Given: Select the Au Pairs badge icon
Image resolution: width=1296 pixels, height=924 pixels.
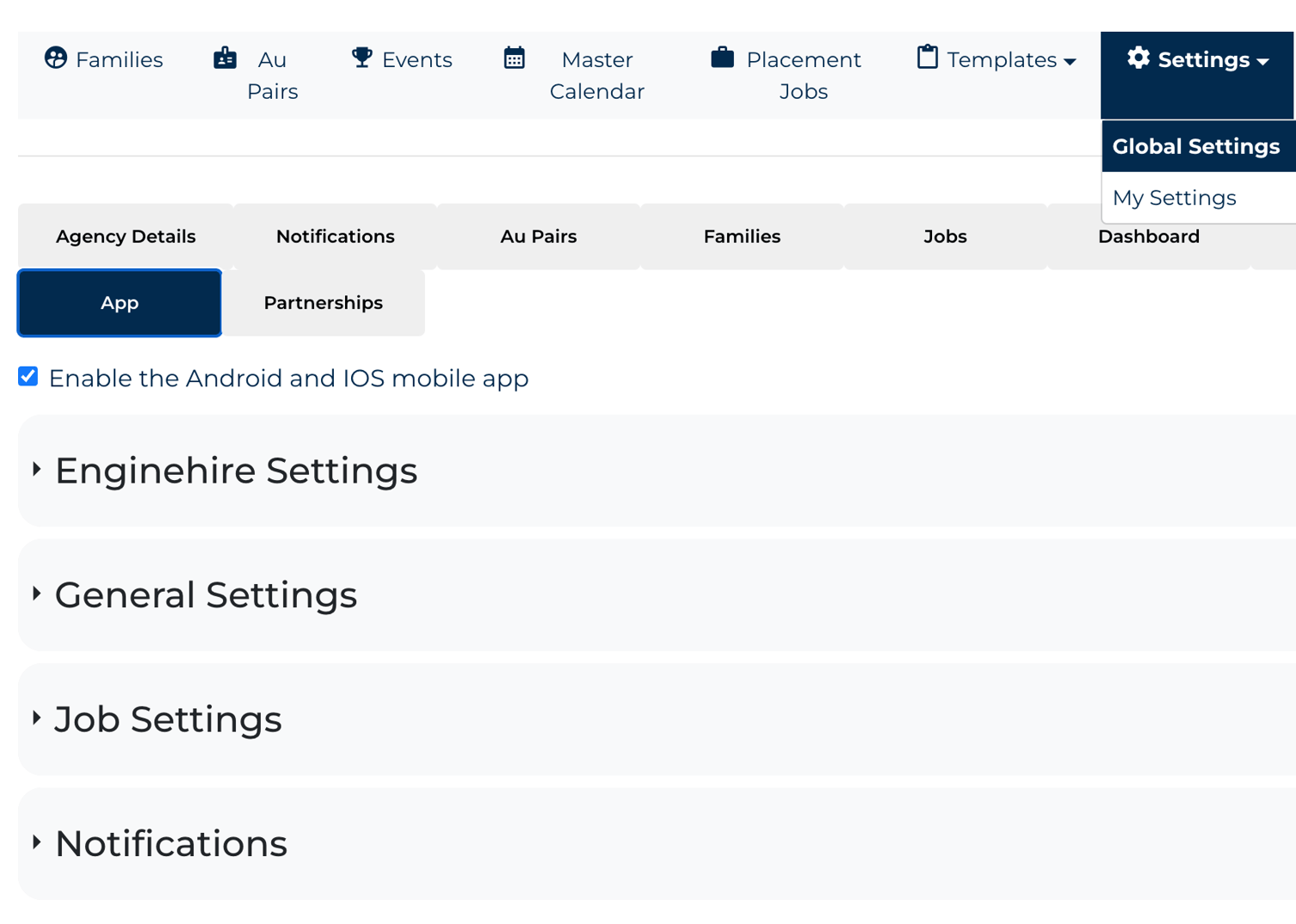Looking at the screenshot, I should tap(225, 59).
